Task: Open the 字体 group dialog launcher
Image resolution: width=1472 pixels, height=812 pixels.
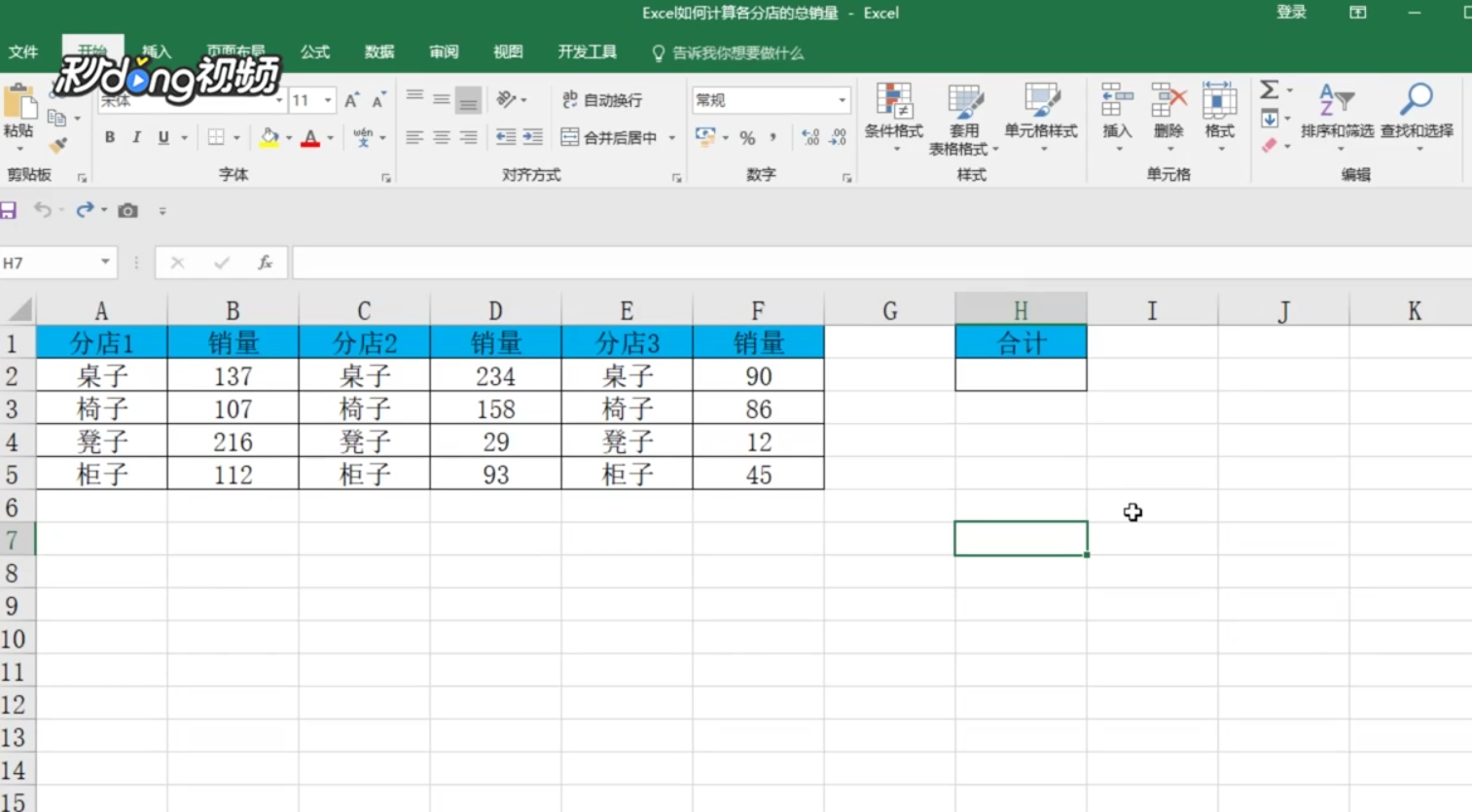Action: (x=386, y=178)
